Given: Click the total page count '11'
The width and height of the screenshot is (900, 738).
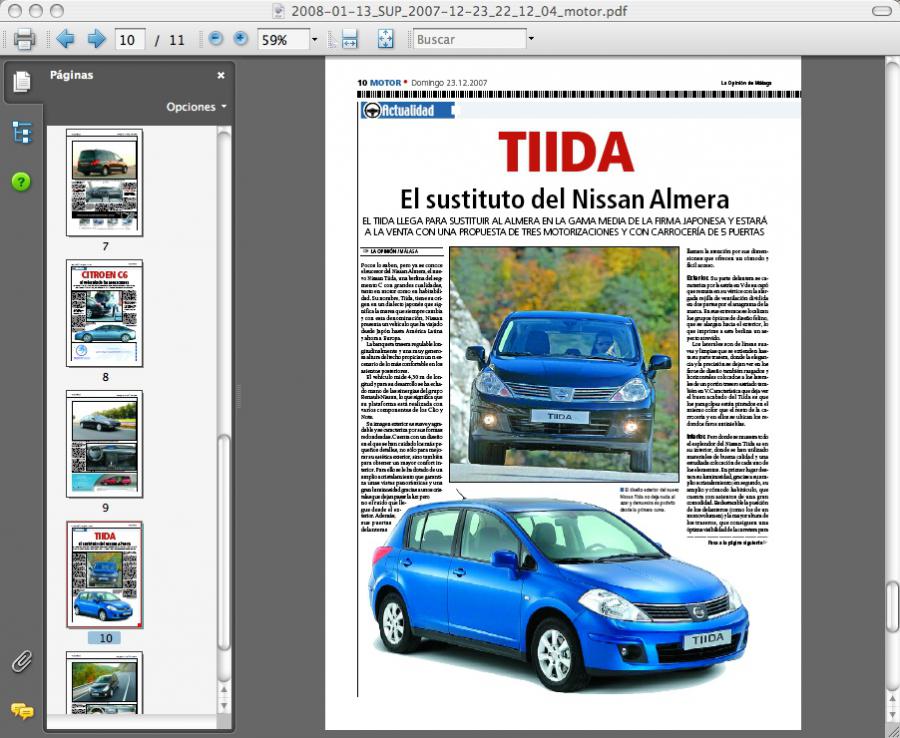Looking at the screenshot, I should coord(177,40).
